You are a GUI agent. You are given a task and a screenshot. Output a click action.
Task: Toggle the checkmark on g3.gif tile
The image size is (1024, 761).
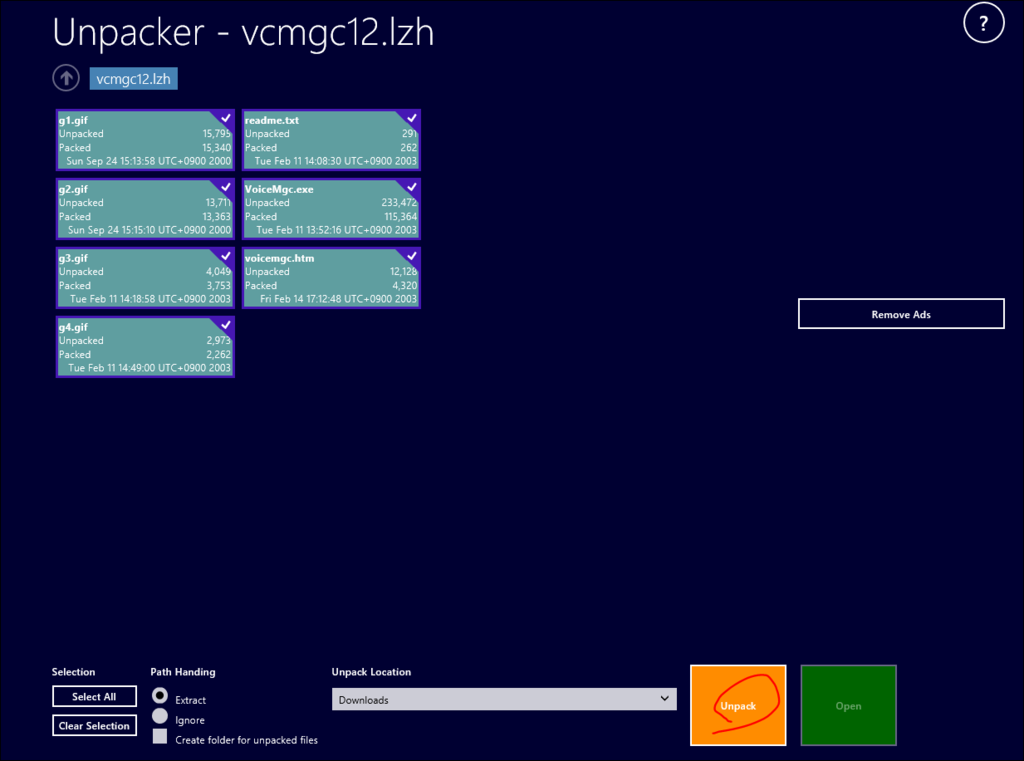coord(225,255)
